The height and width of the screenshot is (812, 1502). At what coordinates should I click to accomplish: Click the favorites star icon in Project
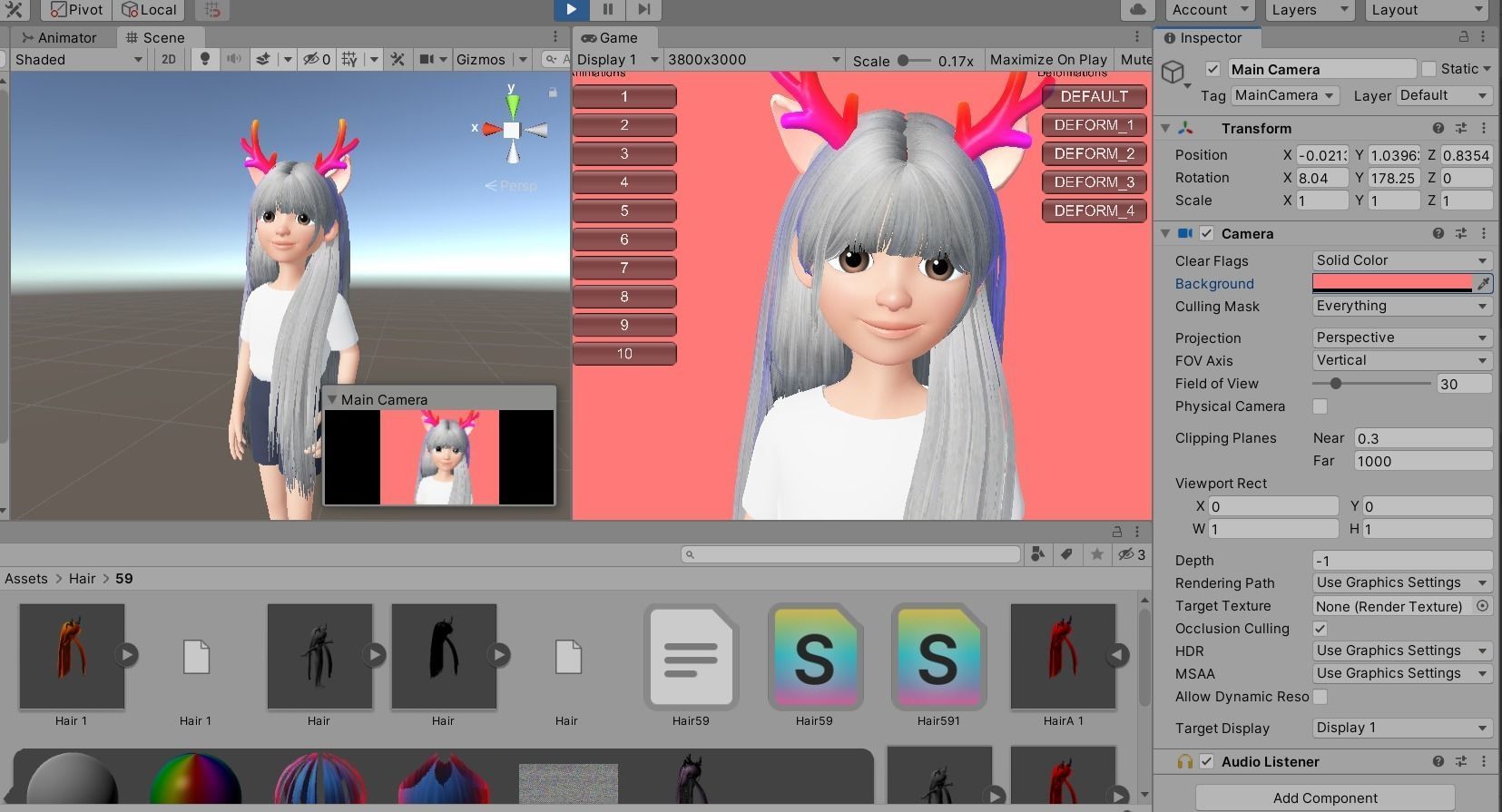[1097, 554]
